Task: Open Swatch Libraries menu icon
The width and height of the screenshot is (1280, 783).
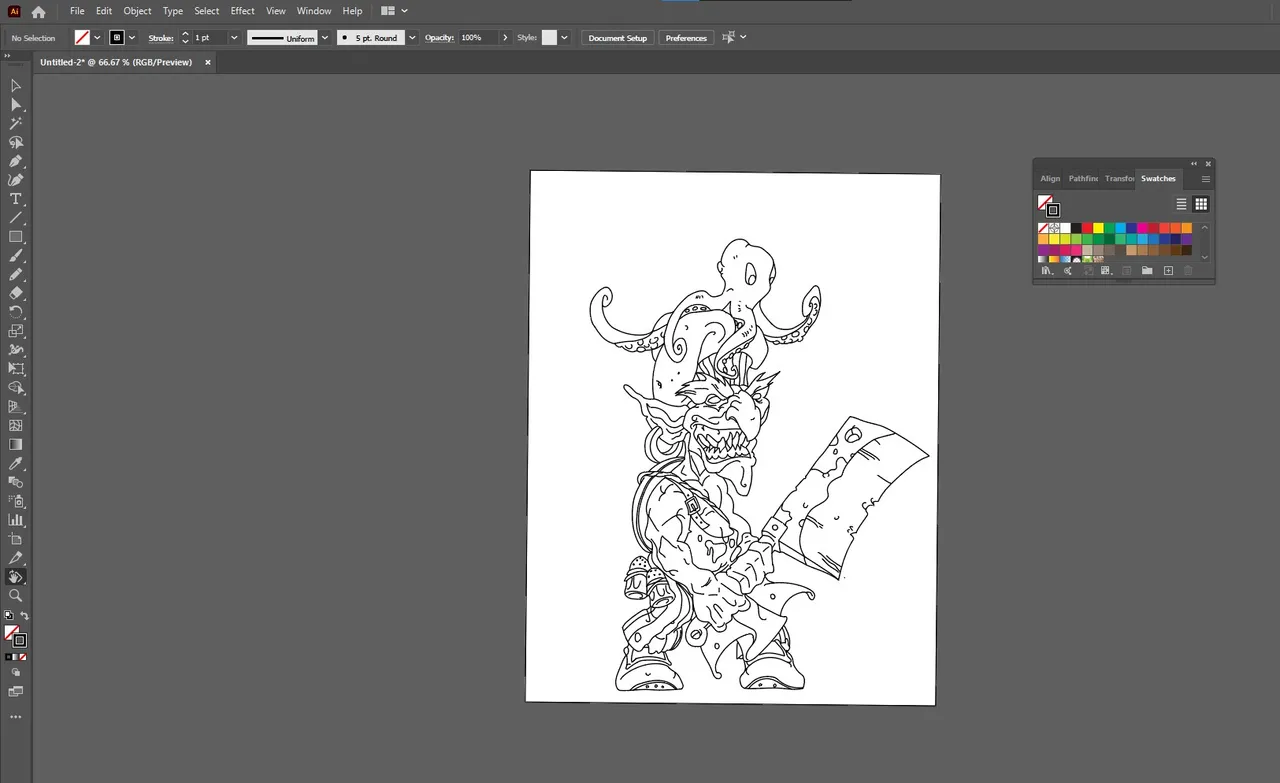Action: [x=1047, y=271]
